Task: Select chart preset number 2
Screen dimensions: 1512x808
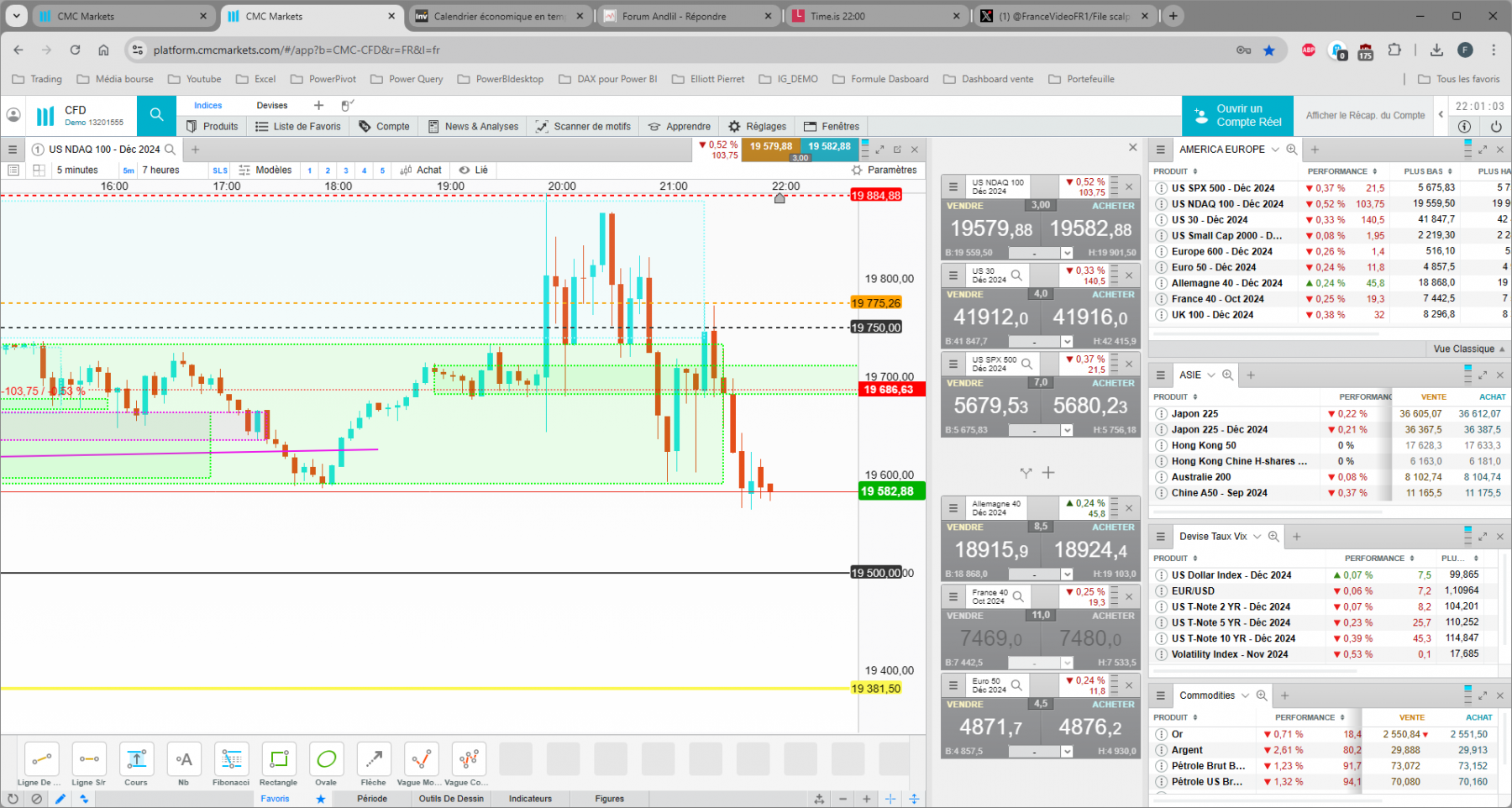Action: tap(328, 171)
